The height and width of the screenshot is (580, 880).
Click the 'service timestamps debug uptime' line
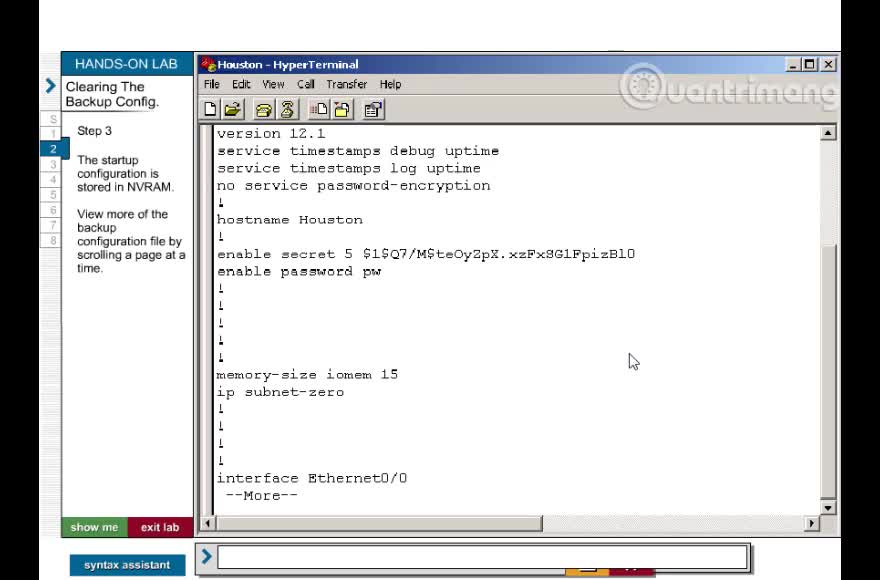[x=358, y=151]
